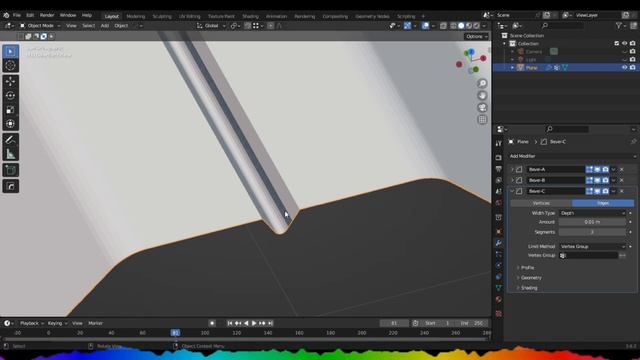640x360 pixels.
Task: Open the Add Modifier dropdown
Action: pyautogui.click(x=572, y=156)
